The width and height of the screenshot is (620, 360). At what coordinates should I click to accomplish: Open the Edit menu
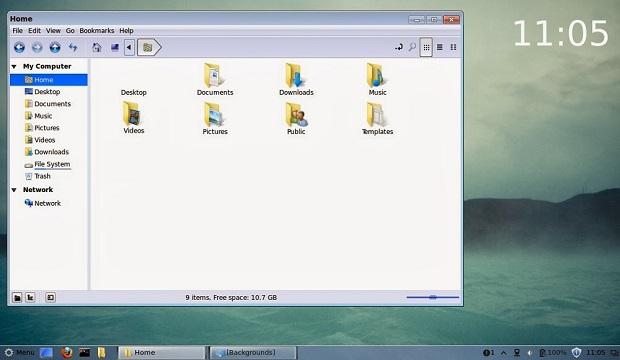coord(34,30)
